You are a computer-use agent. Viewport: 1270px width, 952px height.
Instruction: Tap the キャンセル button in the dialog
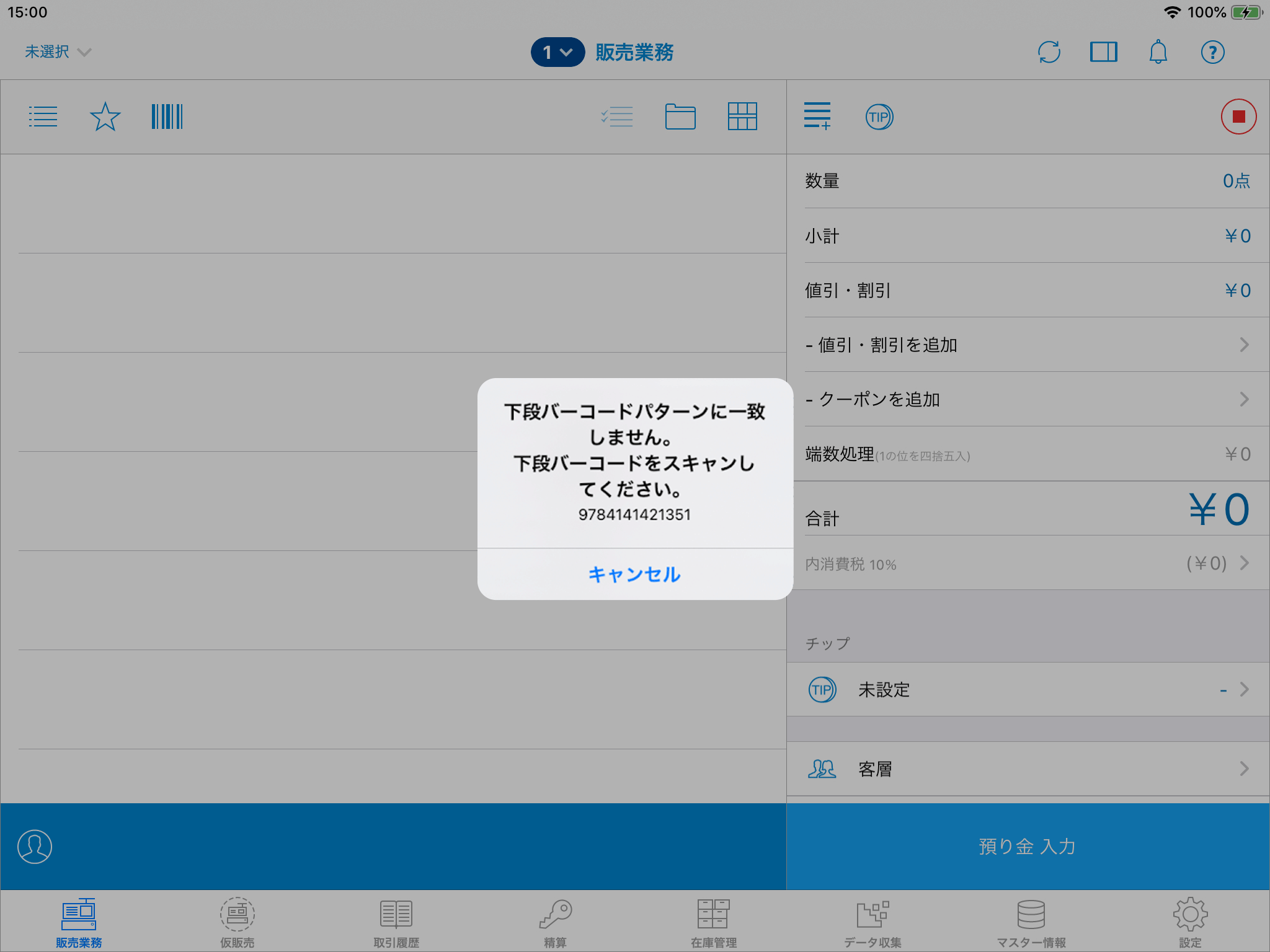(x=634, y=574)
